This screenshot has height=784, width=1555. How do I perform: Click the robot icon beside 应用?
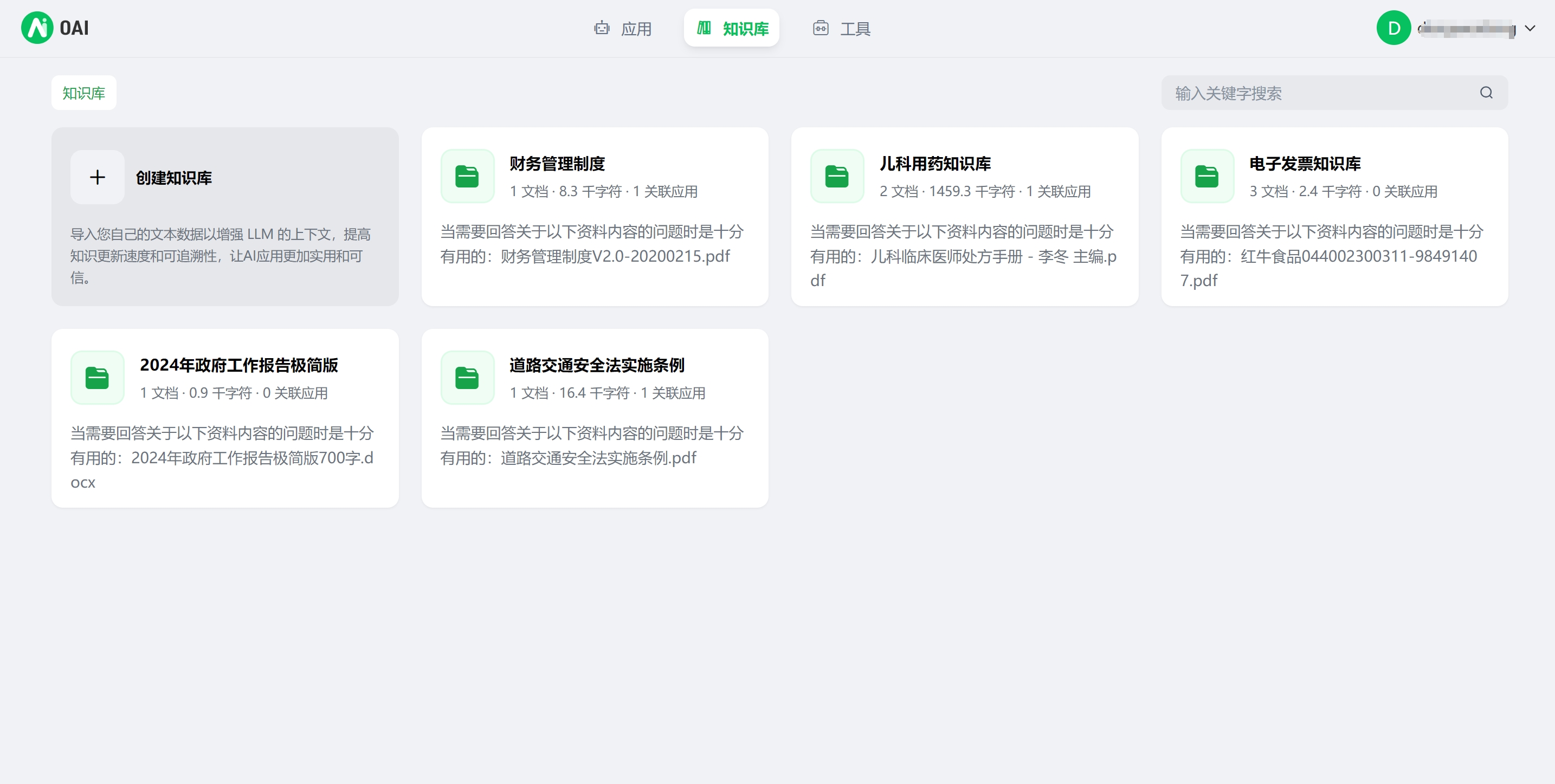coord(601,28)
